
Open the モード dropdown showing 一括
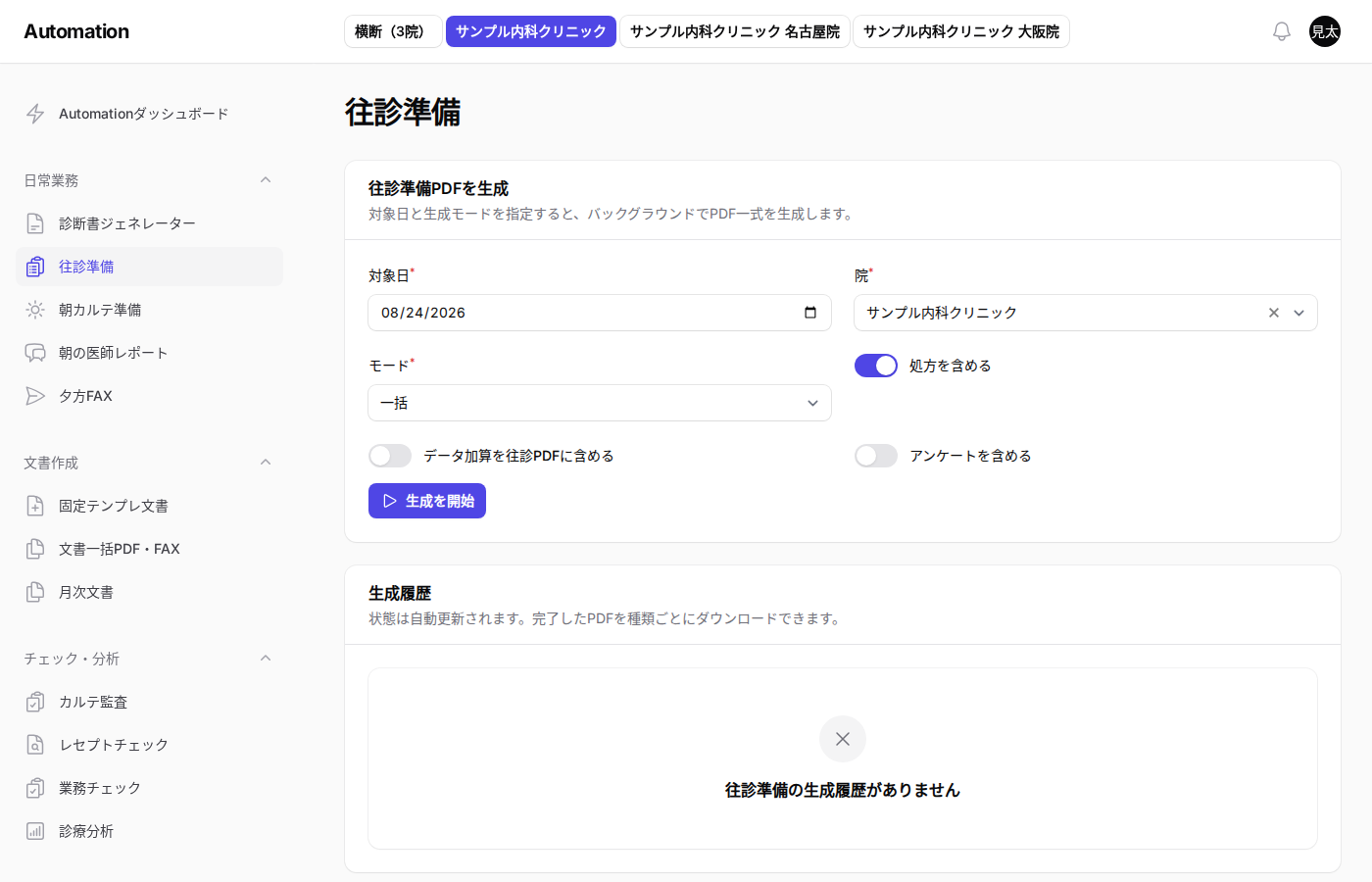point(600,403)
